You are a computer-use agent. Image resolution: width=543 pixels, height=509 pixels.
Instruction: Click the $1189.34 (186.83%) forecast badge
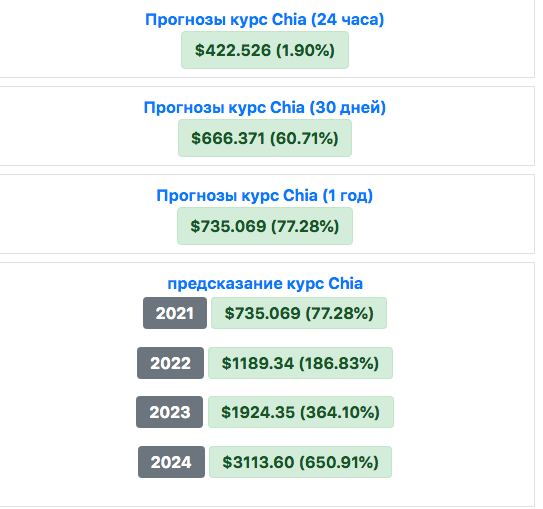[x=300, y=363]
